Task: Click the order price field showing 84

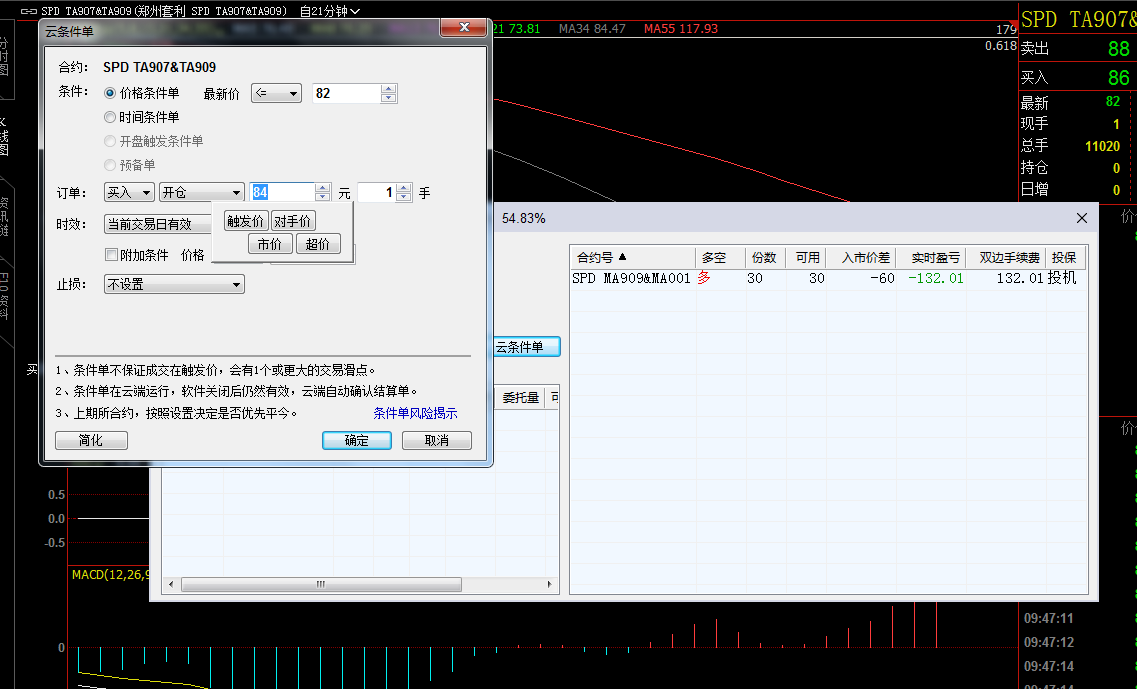Action: pyautogui.click(x=282, y=192)
